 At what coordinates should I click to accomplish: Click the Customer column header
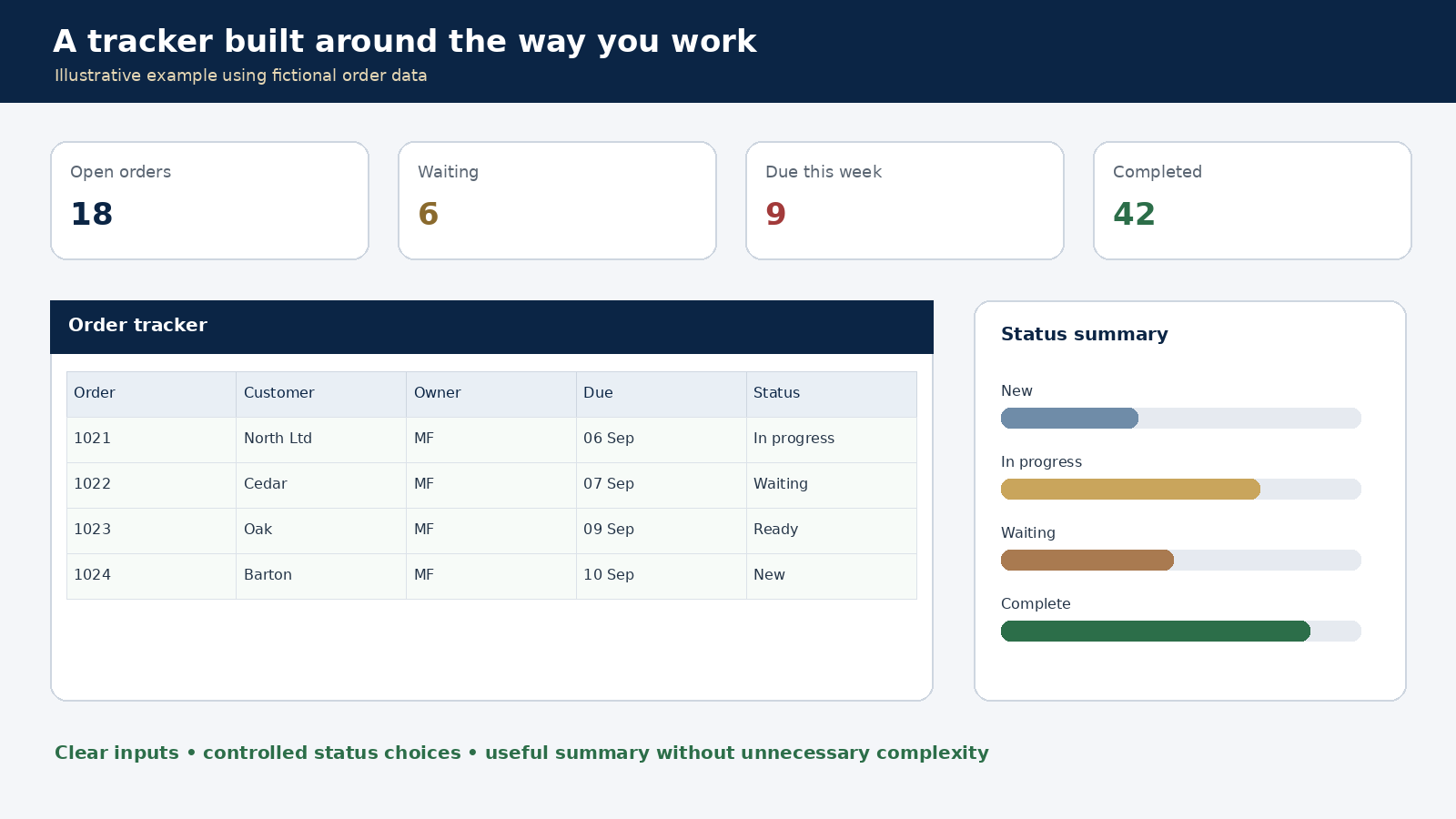click(x=321, y=394)
